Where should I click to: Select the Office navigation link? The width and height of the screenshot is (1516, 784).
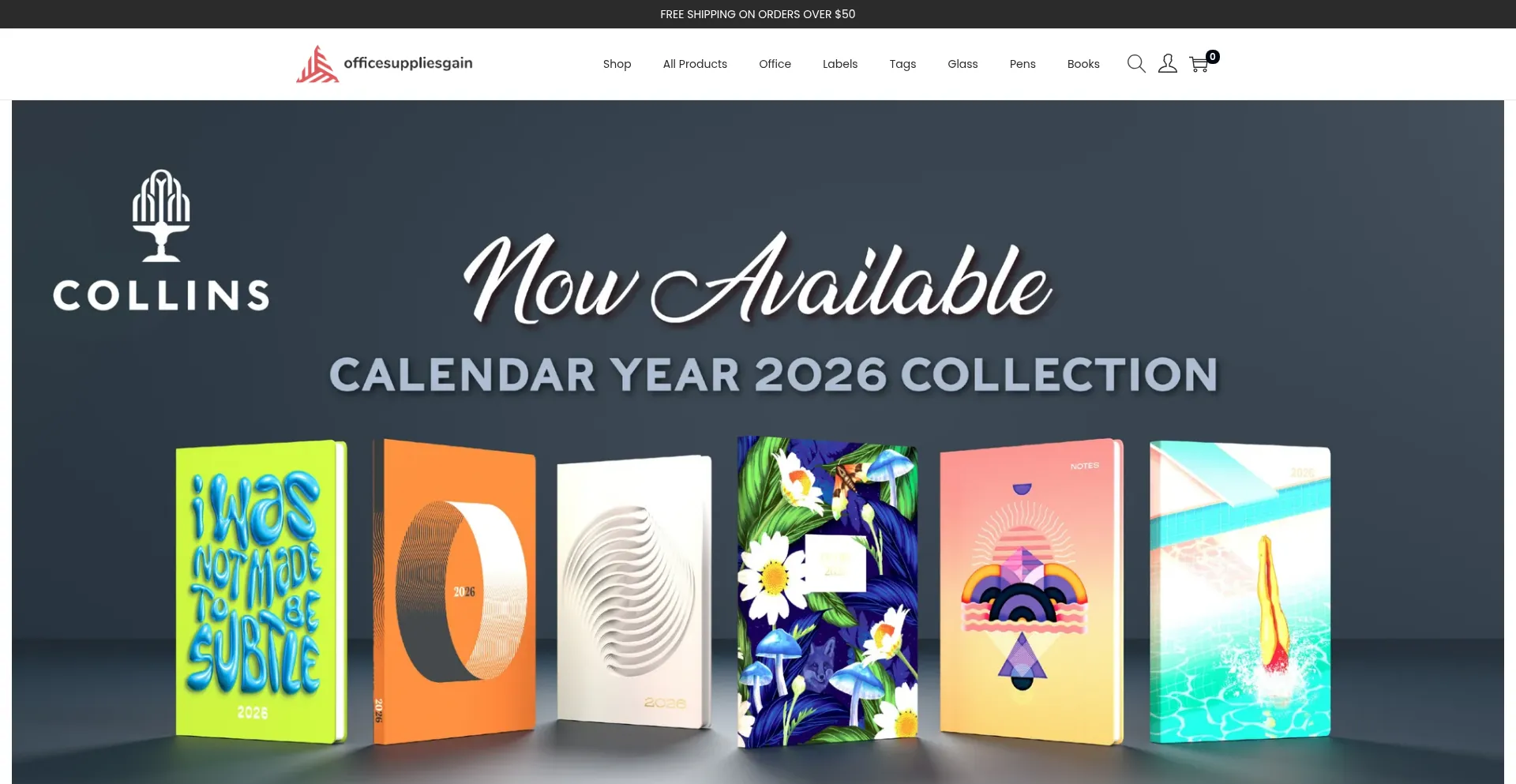coord(775,64)
